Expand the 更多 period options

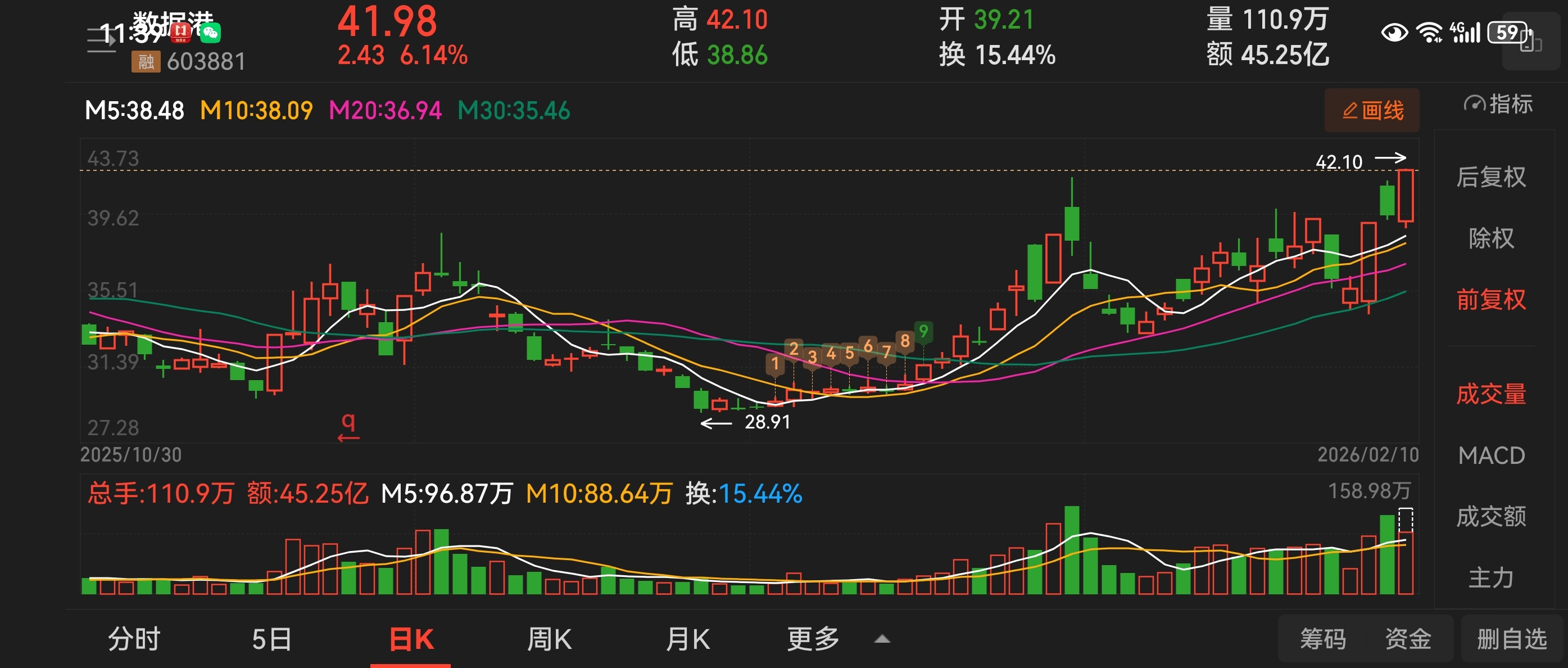(813, 639)
